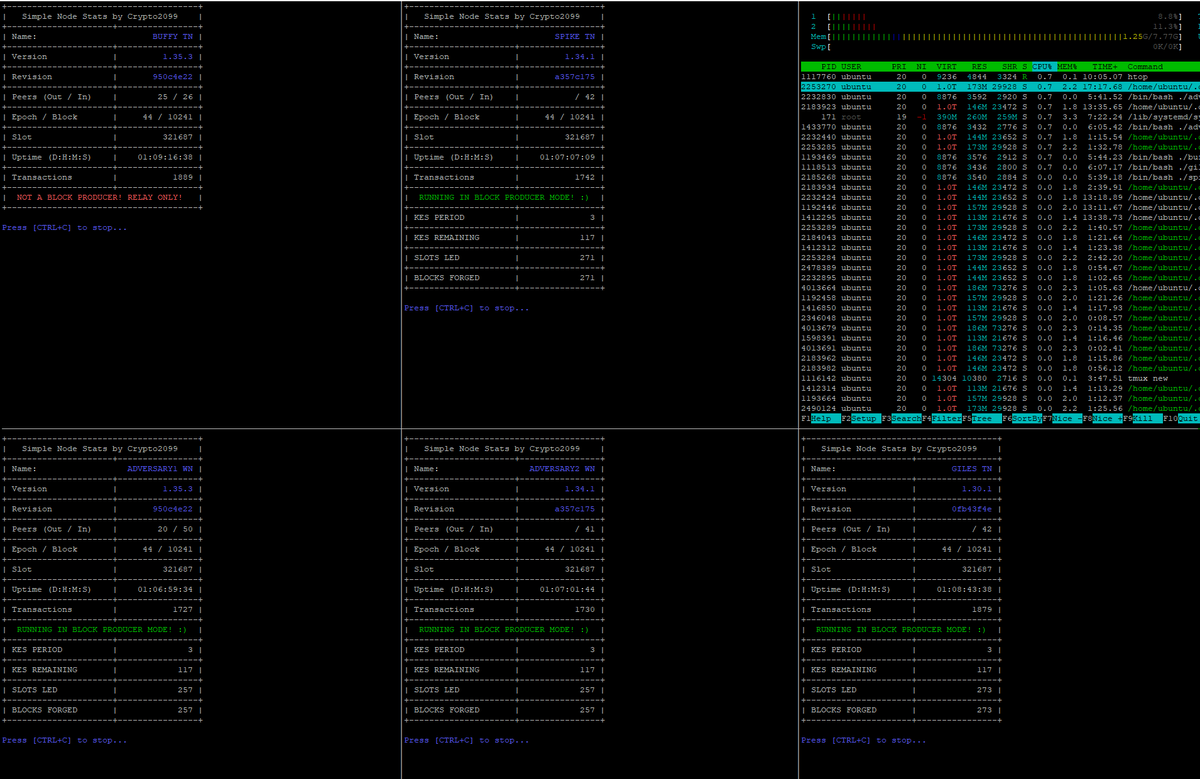Click the BUFFY TN revision value 950c4e22
1200x779 pixels.
pos(174,77)
